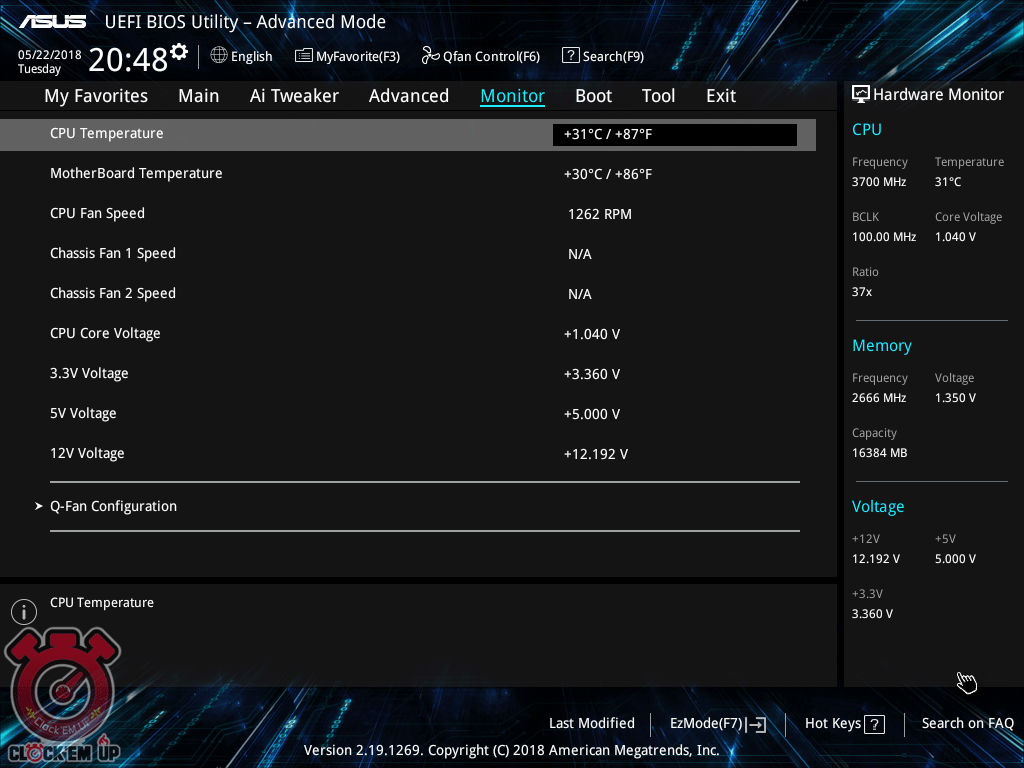Open the My Favorites tab
Viewport: 1024px width, 768px height.
[96, 96]
